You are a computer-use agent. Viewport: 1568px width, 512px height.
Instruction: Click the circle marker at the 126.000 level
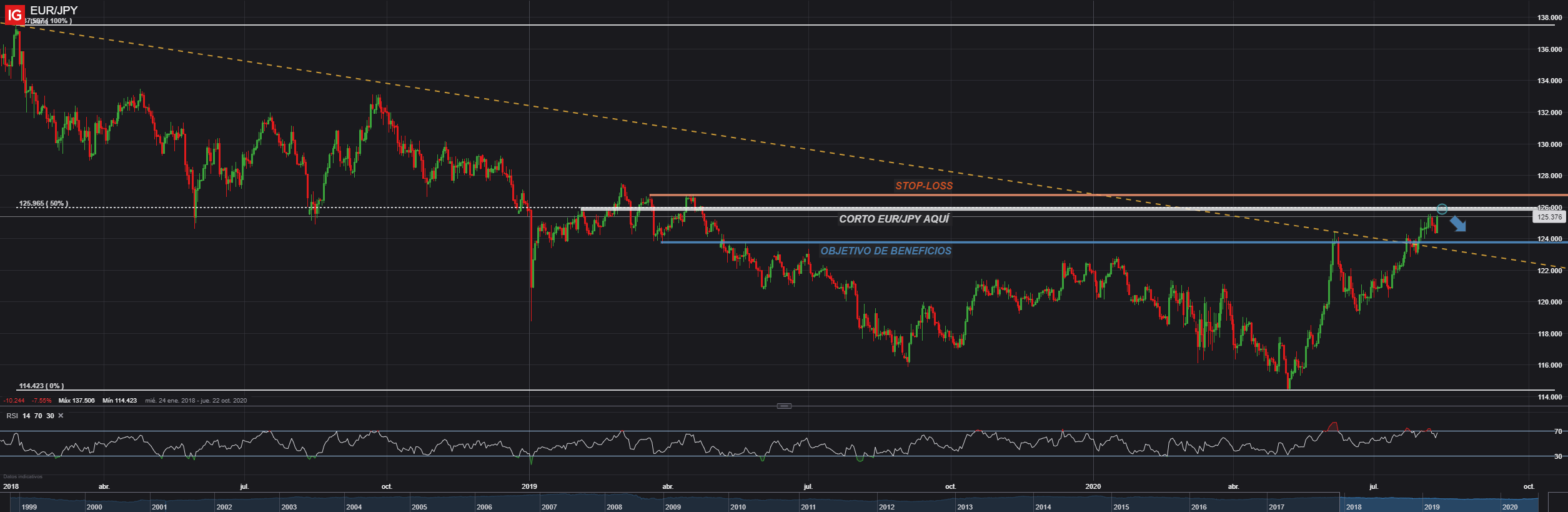tap(1442, 209)
